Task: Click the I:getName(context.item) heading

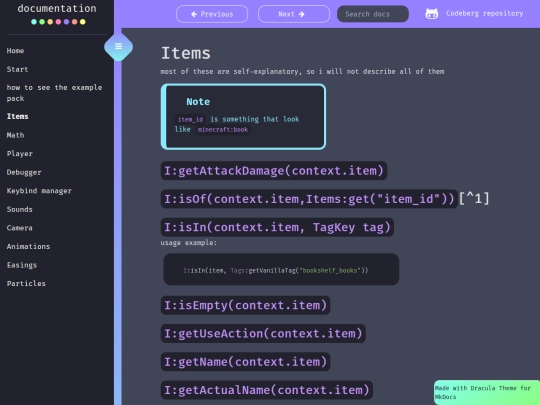Action: (245, 362)
